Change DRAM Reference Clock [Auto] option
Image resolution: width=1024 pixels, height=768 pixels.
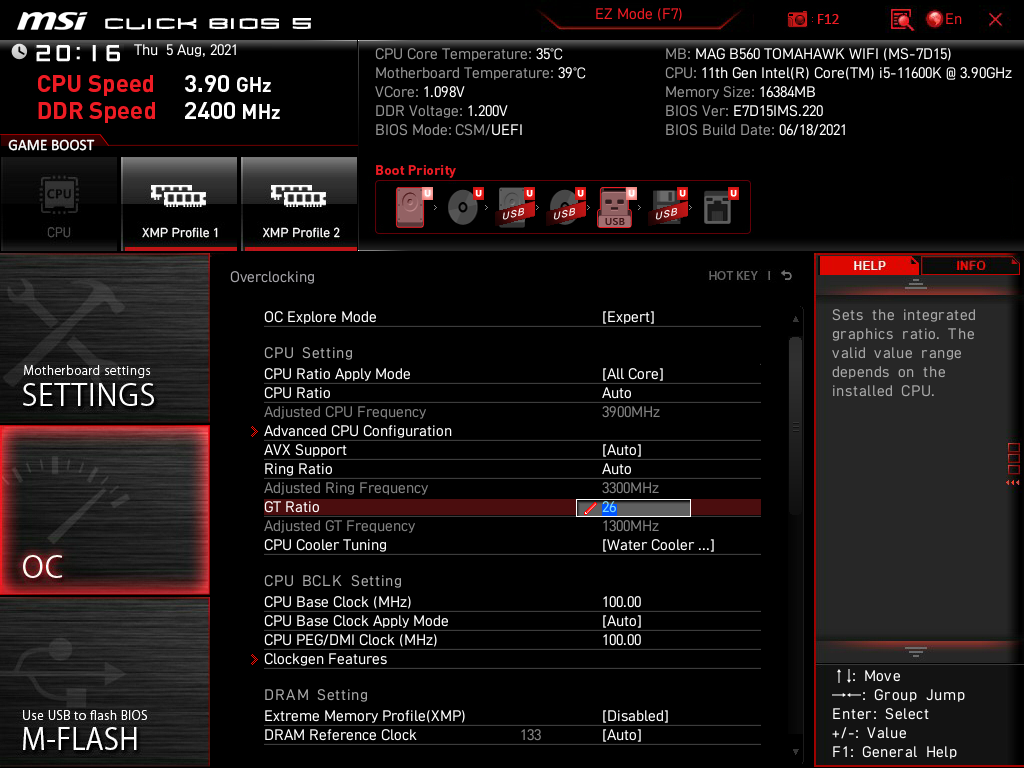pos(621,735)
